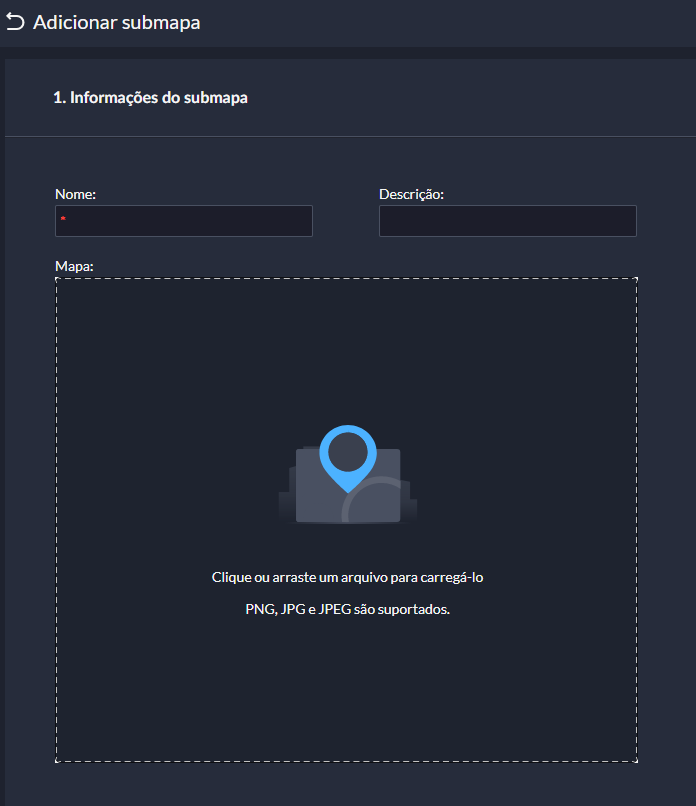The image size is (696, 806).
Task: Click the Nome input field
Action: point(184,221)
